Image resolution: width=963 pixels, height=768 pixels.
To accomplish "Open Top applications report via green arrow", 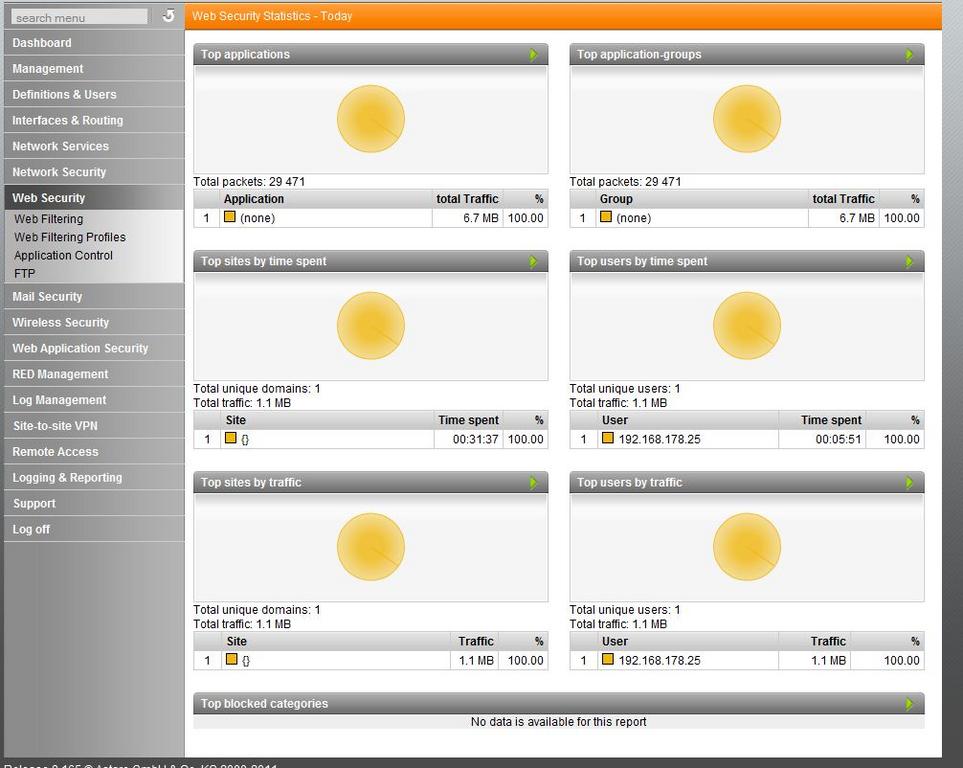I will [534, 55].
